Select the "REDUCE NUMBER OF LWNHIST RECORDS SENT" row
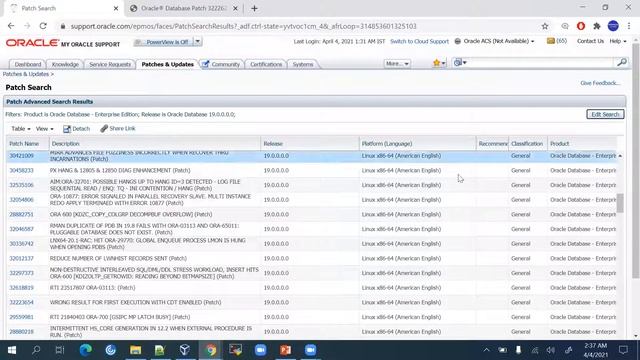640x360 pixels. (312, 258)
